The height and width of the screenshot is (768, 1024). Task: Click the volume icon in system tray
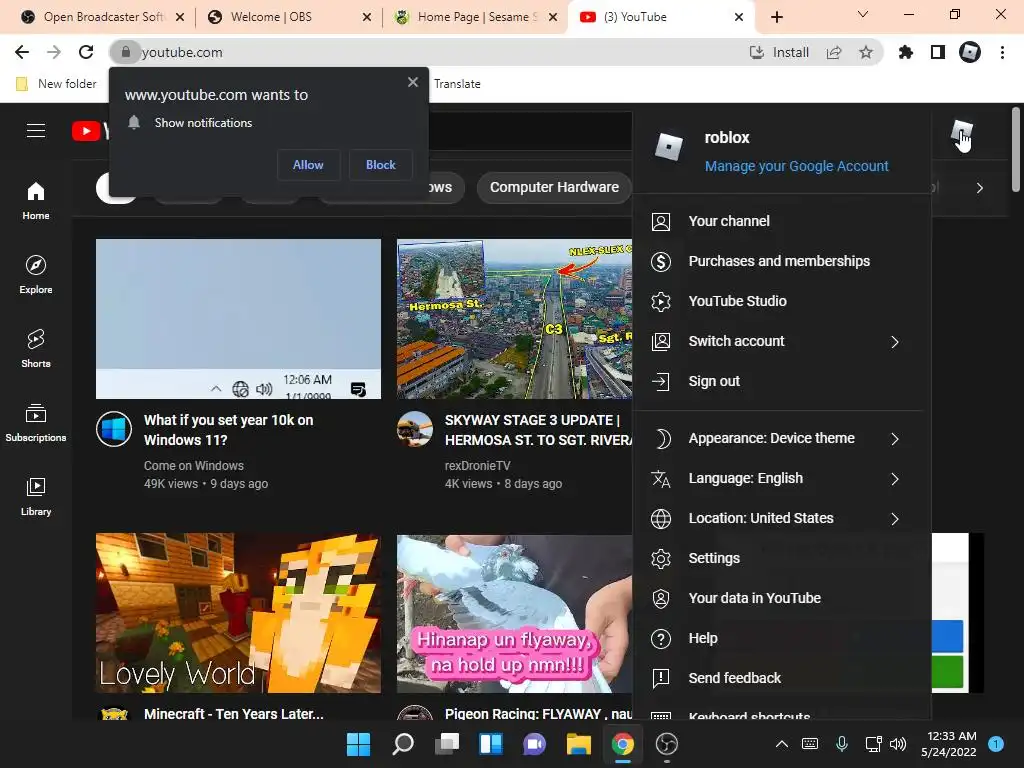pyautogui.click(x=898, y=744)
